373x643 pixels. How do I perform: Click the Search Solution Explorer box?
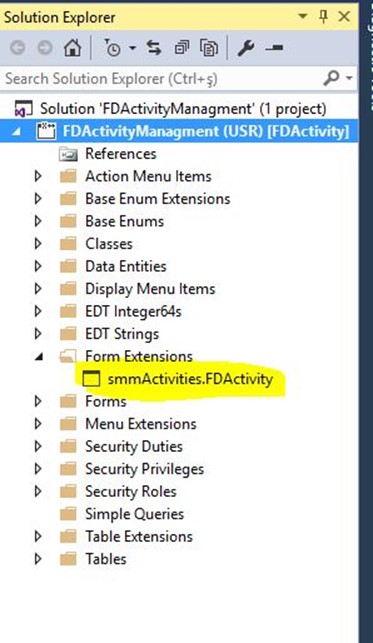click(160, 78)
